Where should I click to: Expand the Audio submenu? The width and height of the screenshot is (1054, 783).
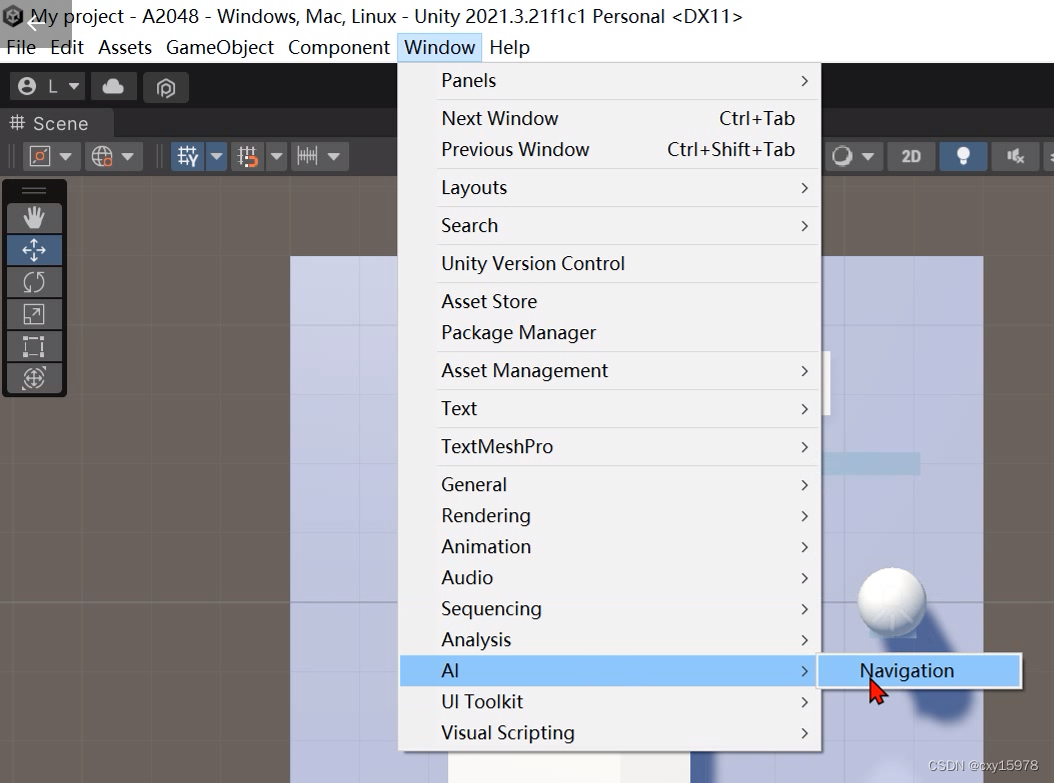(610, 577)
